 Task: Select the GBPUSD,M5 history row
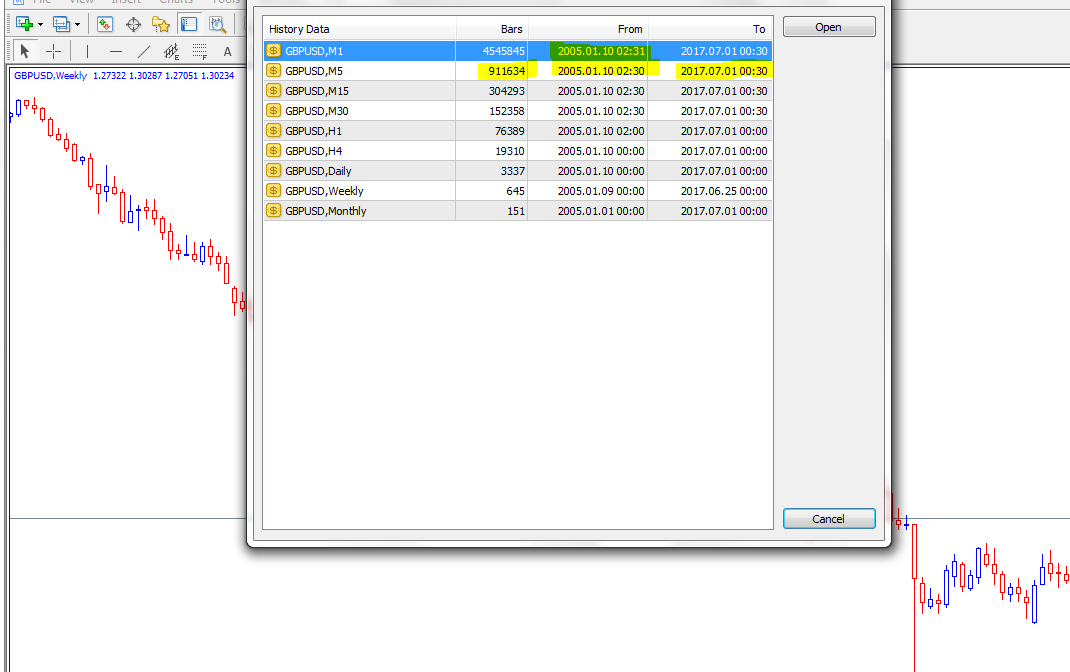click(x=360, y=71)
